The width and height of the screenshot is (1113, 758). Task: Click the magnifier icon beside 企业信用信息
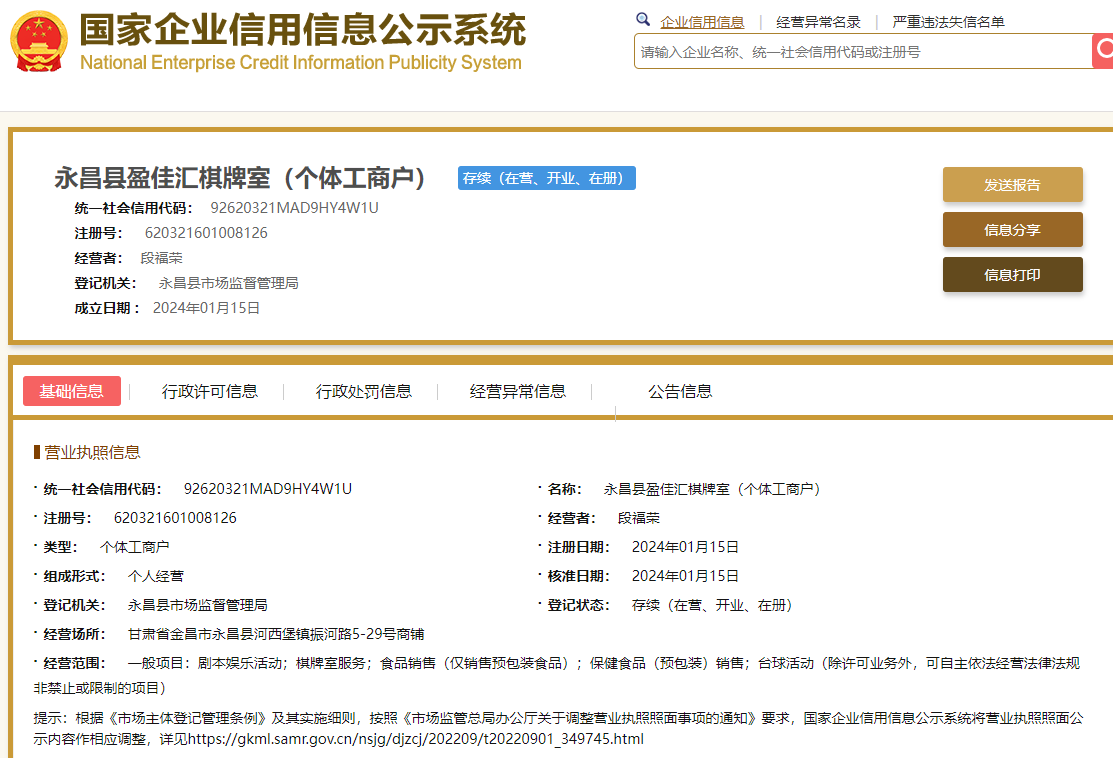pyautogui.click(x=643, y=20)
